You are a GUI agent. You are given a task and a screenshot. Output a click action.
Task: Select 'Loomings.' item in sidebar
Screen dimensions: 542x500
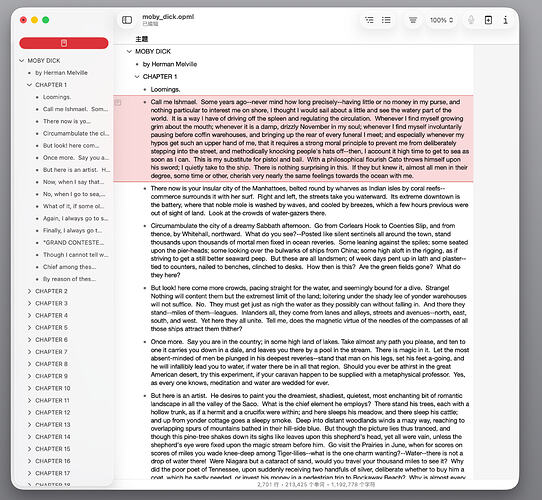(57, 97)
